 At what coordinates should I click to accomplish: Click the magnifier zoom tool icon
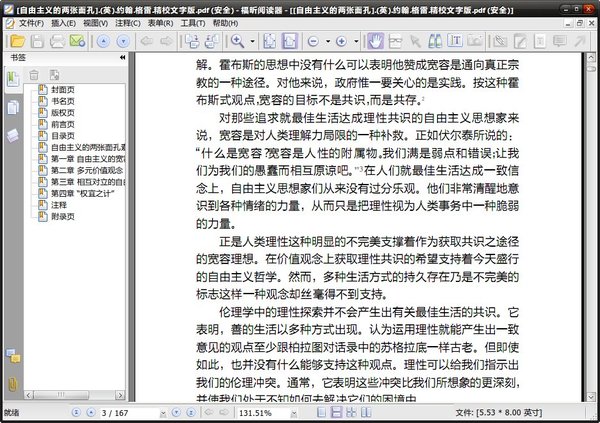[237, 41]
